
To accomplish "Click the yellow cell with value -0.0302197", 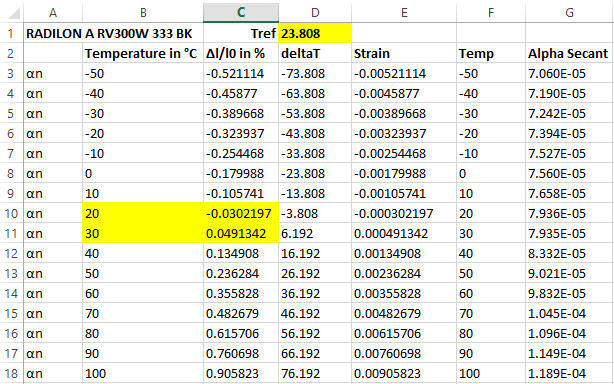I will click(x=241, y=213).
